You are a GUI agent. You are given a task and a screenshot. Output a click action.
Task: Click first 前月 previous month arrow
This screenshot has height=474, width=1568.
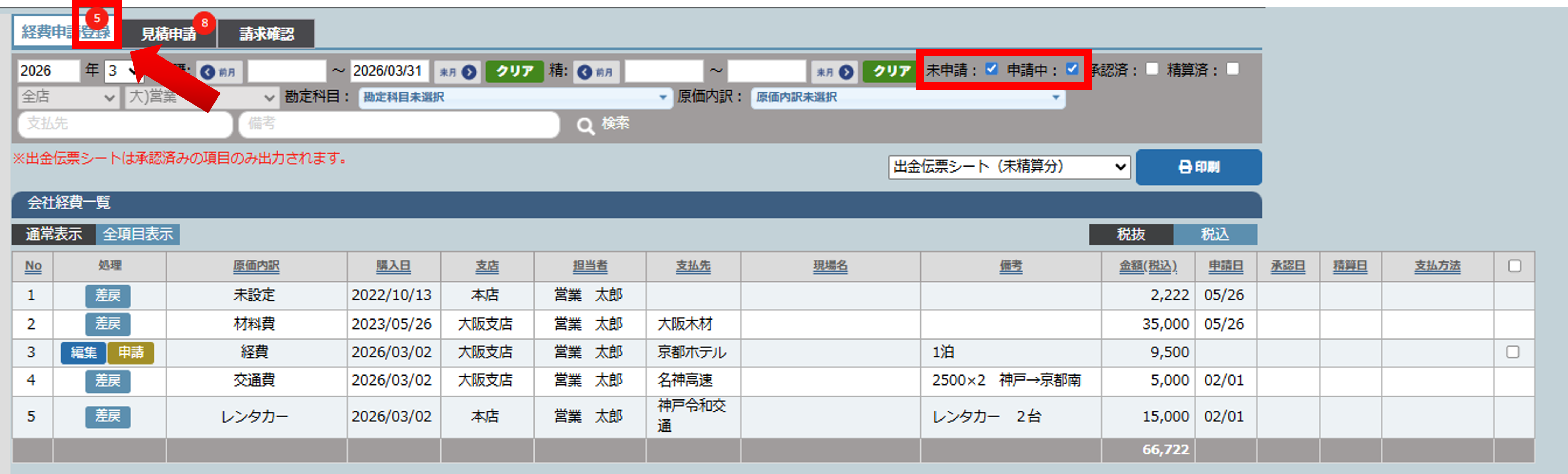pyautogui.click(x=208, y=72)
